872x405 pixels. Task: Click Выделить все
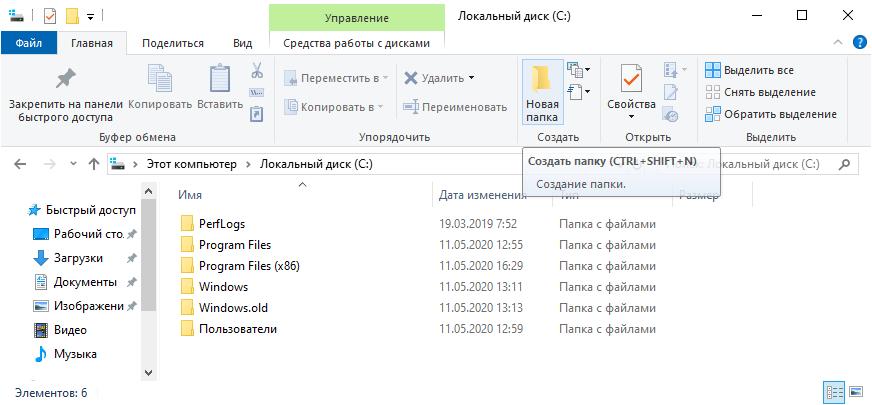point(758,70)
